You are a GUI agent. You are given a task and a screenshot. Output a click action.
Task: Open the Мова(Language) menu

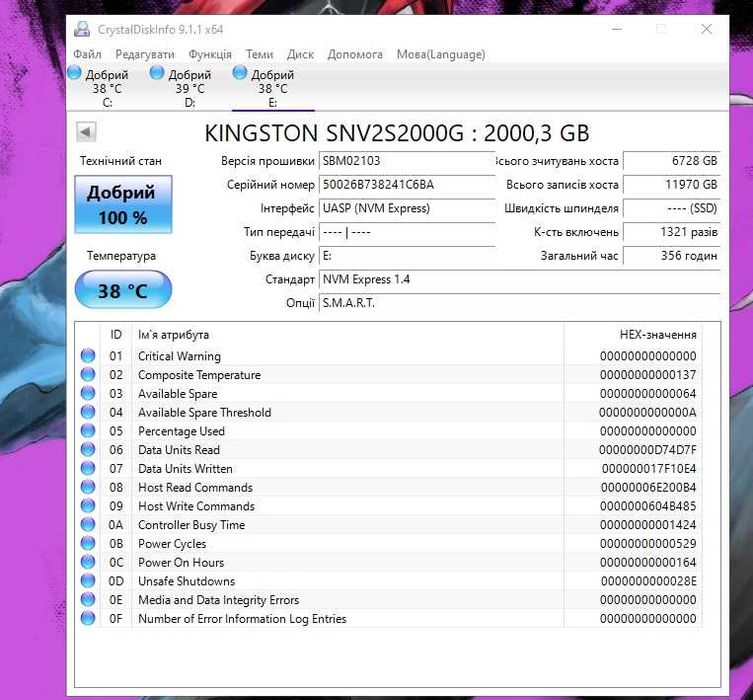coord(441,54)
